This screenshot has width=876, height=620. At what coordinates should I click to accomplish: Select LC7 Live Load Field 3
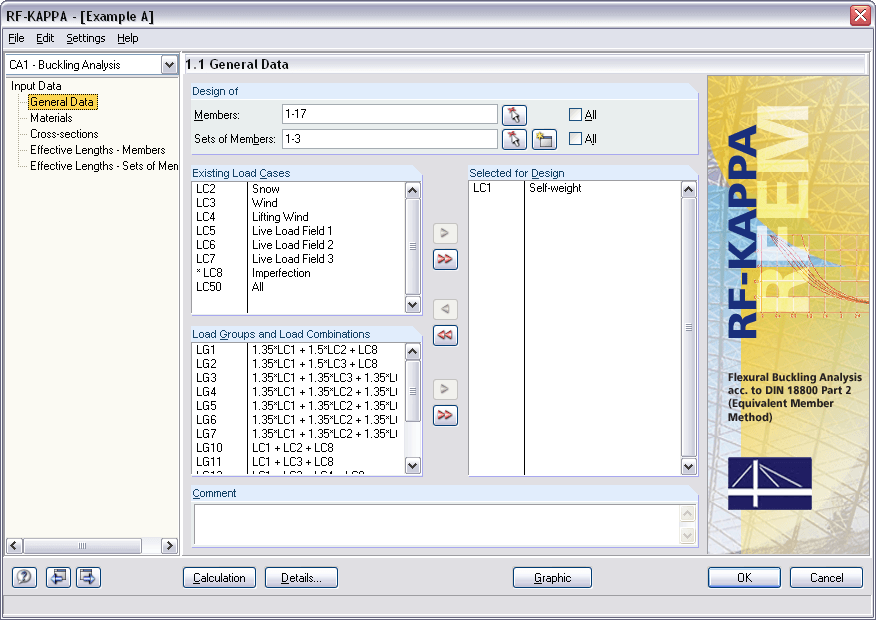click(x=298, y=259)
